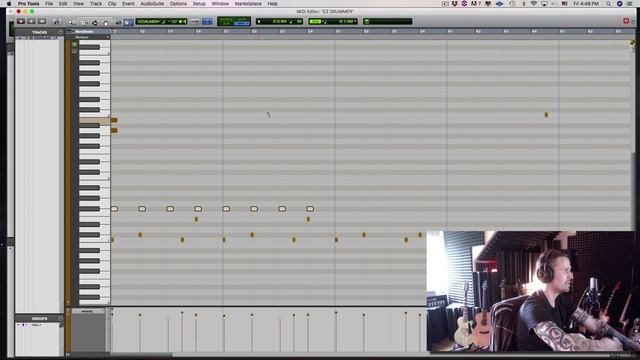Open the EZ DRUMMER track selector display
Screen dimensions: 640x360
point(162,21)
